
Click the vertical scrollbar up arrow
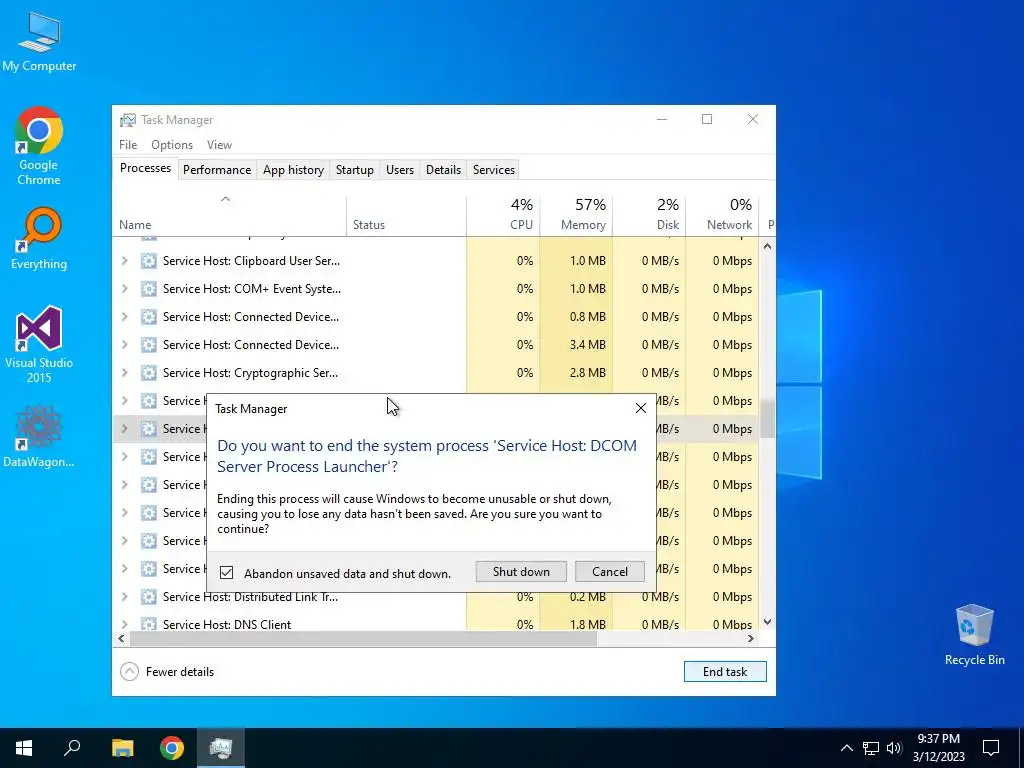[767, 246]
